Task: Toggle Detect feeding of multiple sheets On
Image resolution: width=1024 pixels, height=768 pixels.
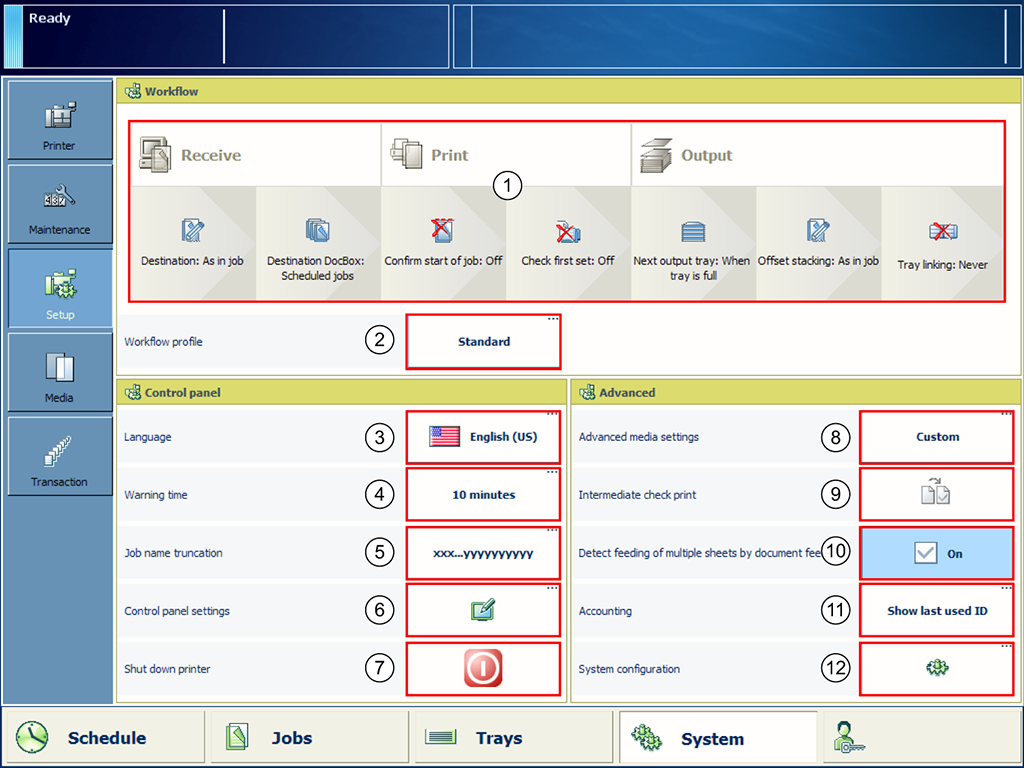Action: (937, 553)
